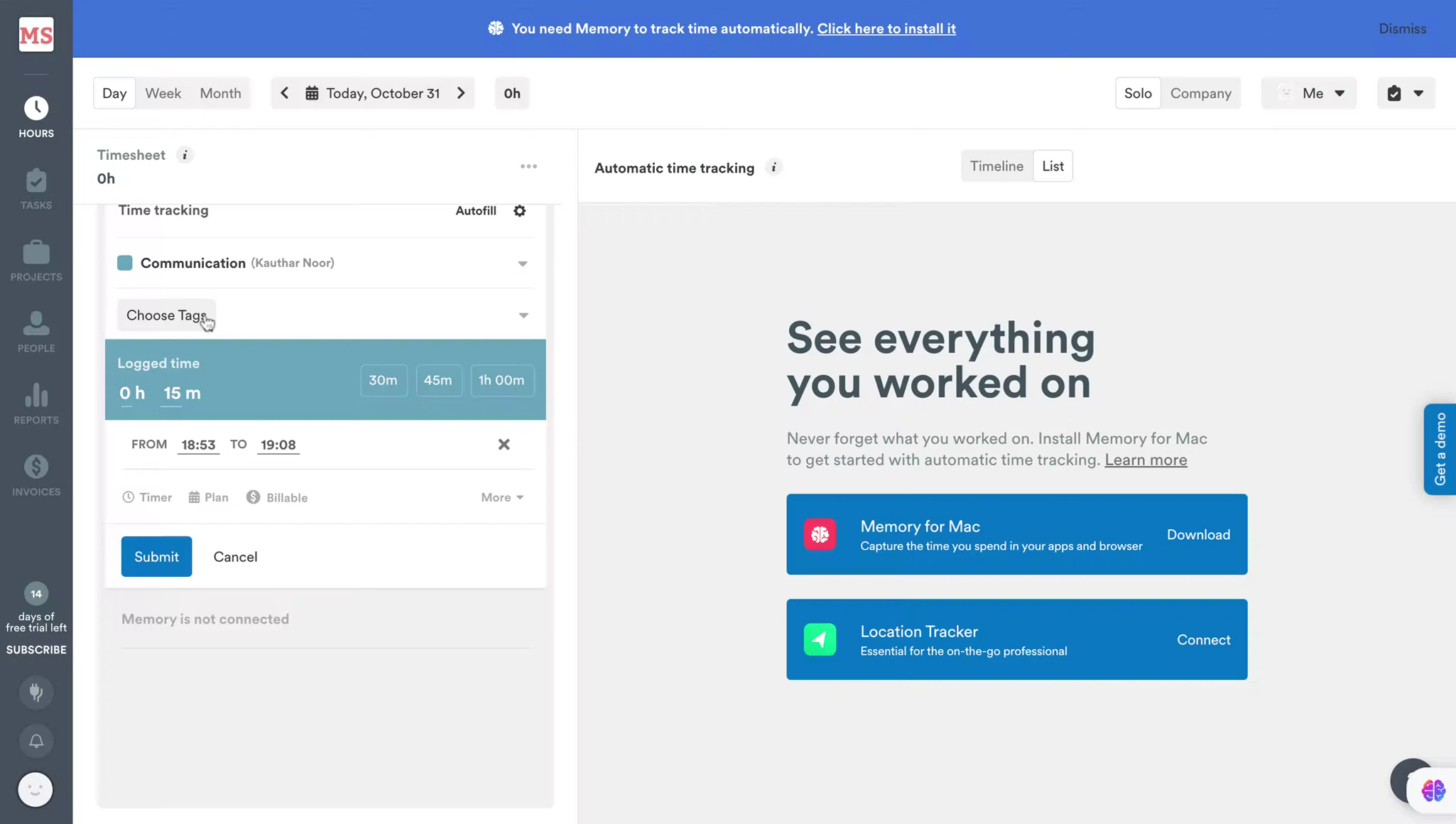Click the install Memory link
The height and width of the screenshot is (824, 1456).
click(x=886, y=28)
